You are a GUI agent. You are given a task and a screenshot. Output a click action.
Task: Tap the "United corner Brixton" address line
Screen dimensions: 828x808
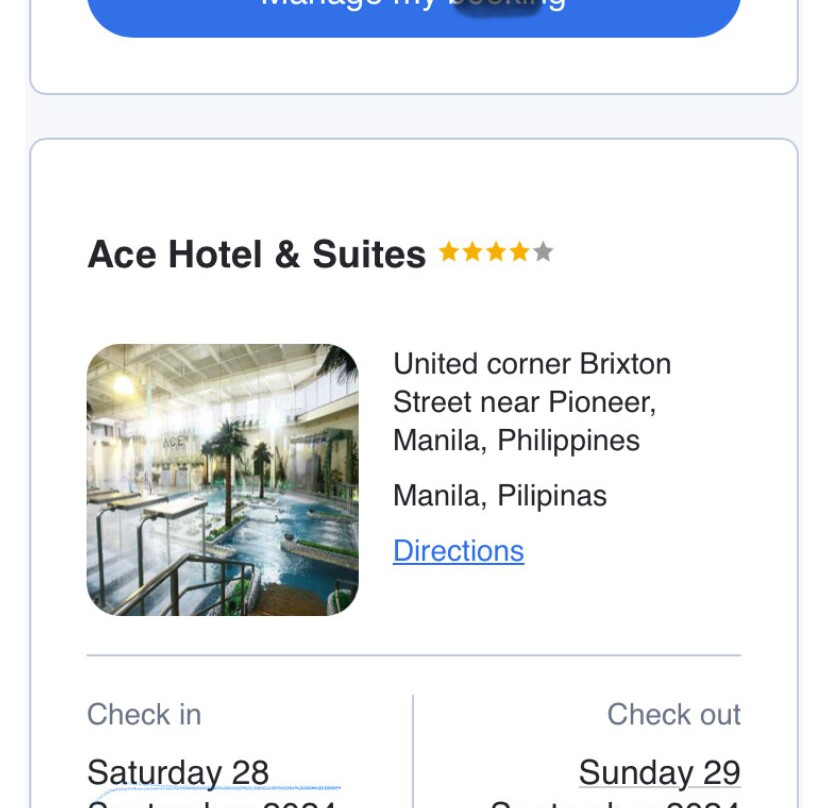coord(531,364)
